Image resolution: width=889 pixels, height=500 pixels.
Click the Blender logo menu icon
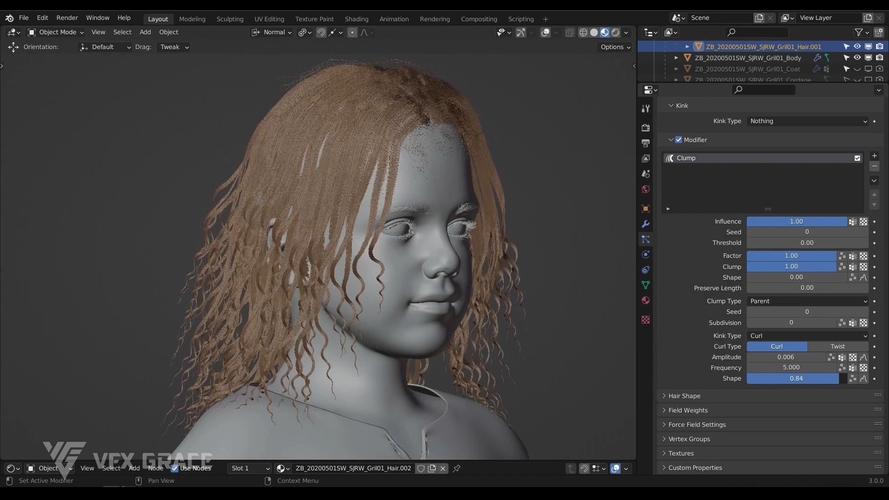coord(10,18)
